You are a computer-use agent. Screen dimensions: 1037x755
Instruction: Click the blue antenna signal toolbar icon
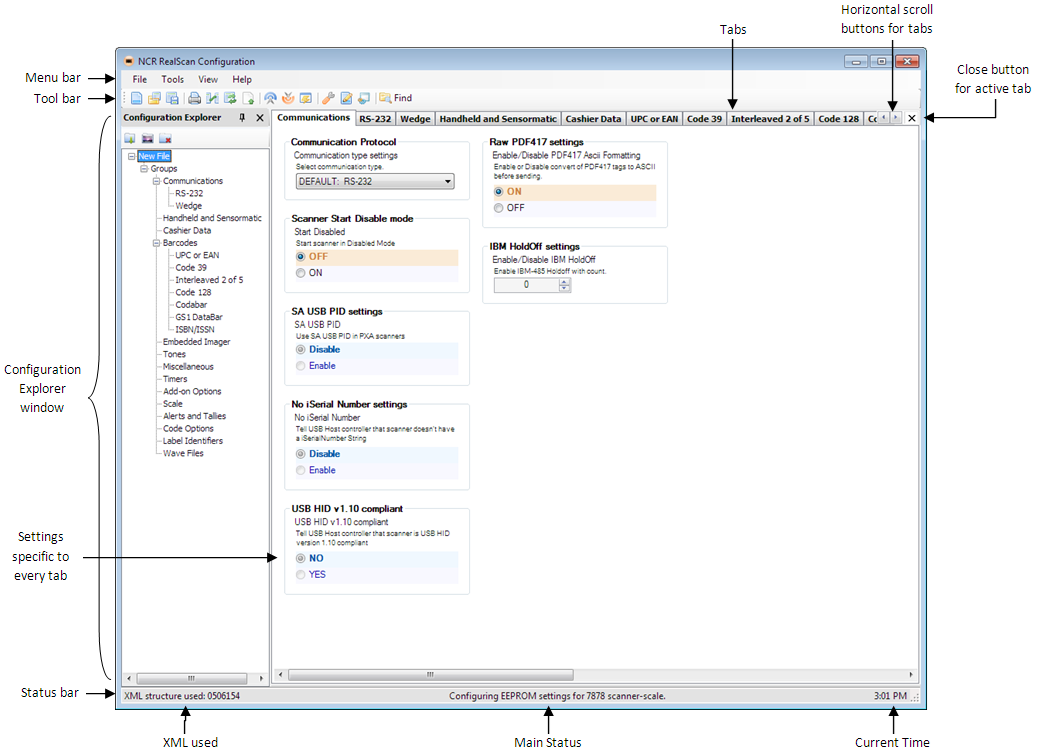[x=270, y=99]
